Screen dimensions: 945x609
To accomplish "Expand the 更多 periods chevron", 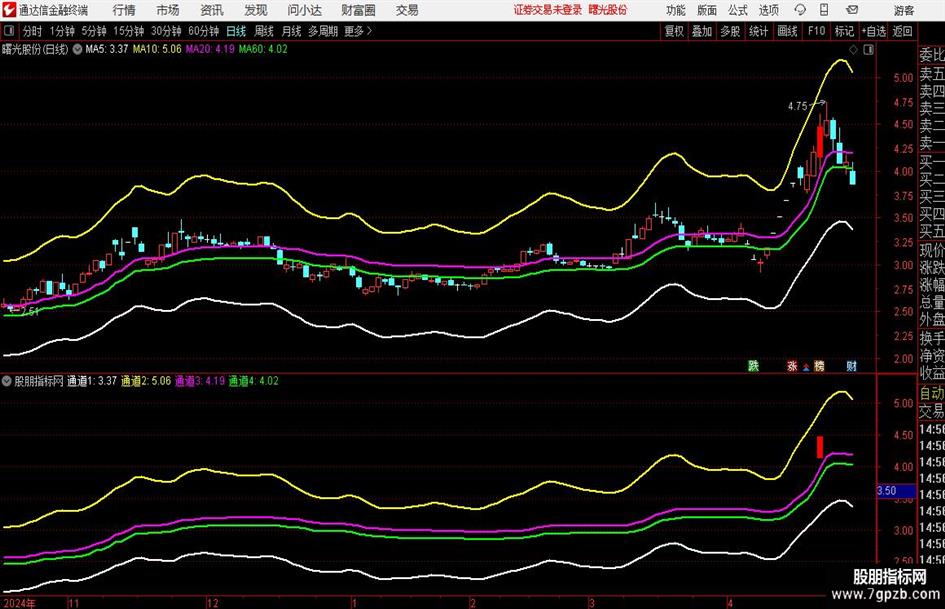I will click(x=369, y=31).
